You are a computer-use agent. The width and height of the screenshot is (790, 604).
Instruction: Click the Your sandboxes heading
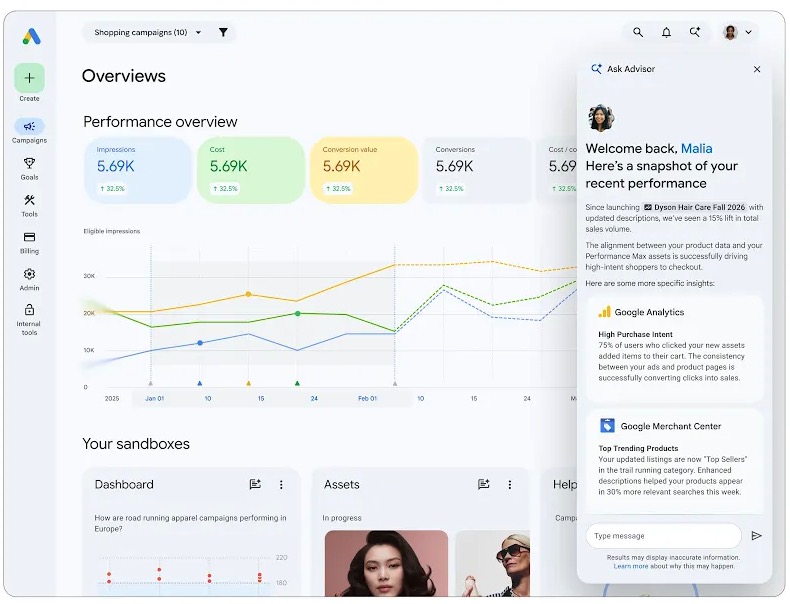point(136,443)
